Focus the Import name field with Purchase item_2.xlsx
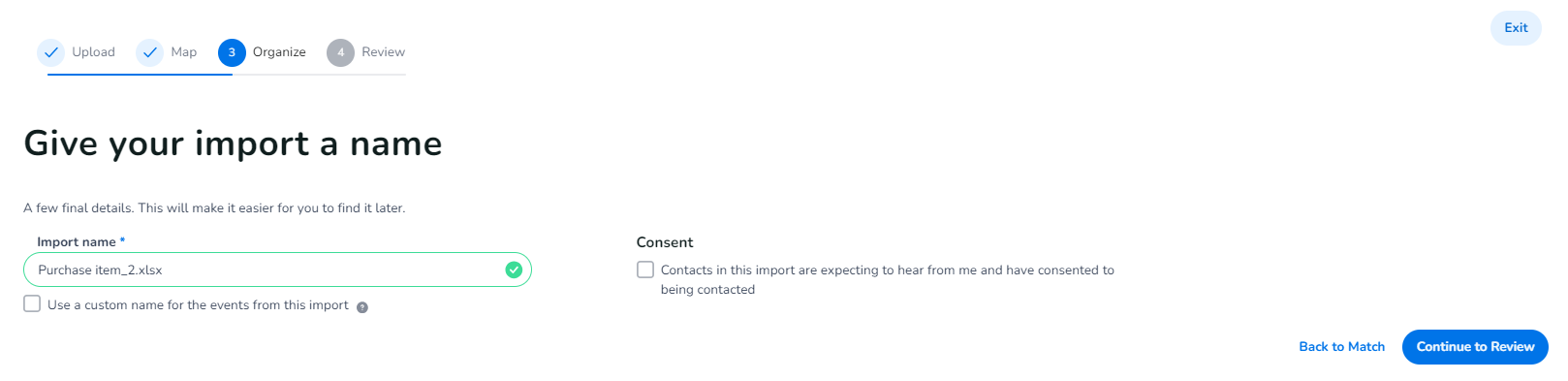Image resolution: width=1568 pixels, height=381 pixels. point(277,270)
